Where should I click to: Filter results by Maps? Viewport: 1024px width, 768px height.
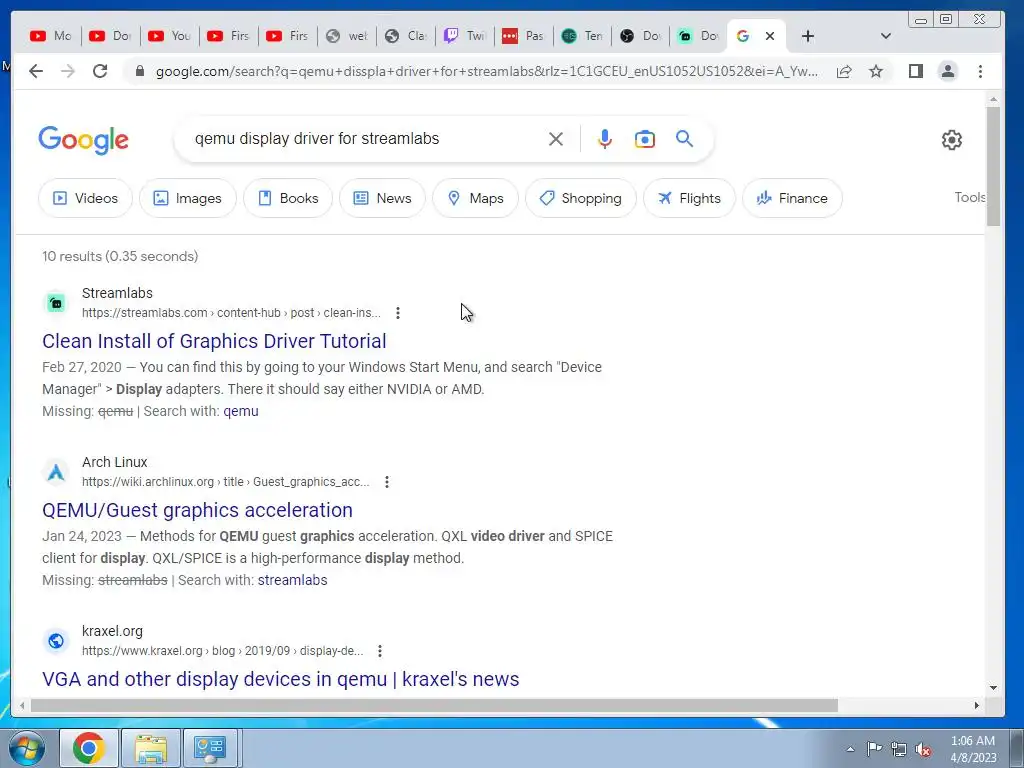(x=475, y=198)
